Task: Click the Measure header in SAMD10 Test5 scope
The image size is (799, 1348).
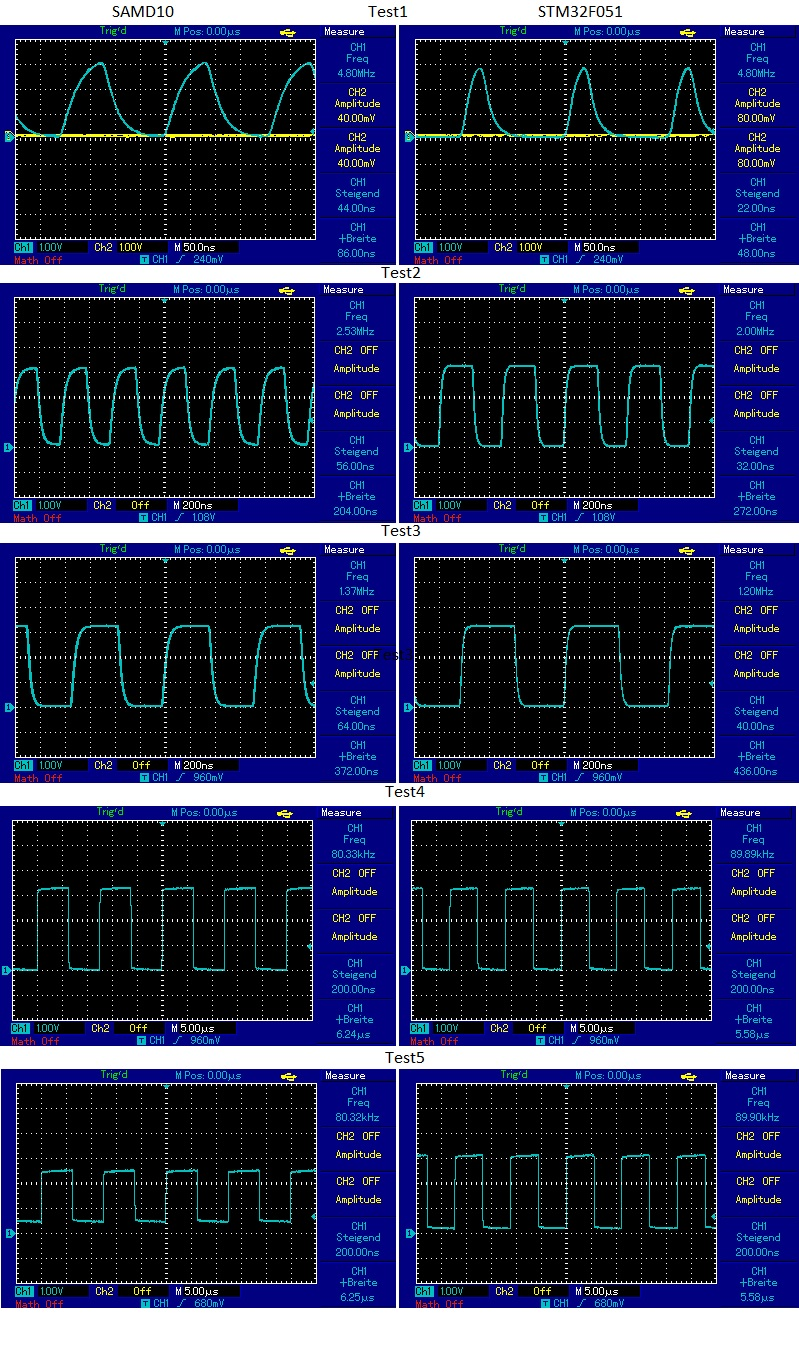Action: [x=345, y=1076]
